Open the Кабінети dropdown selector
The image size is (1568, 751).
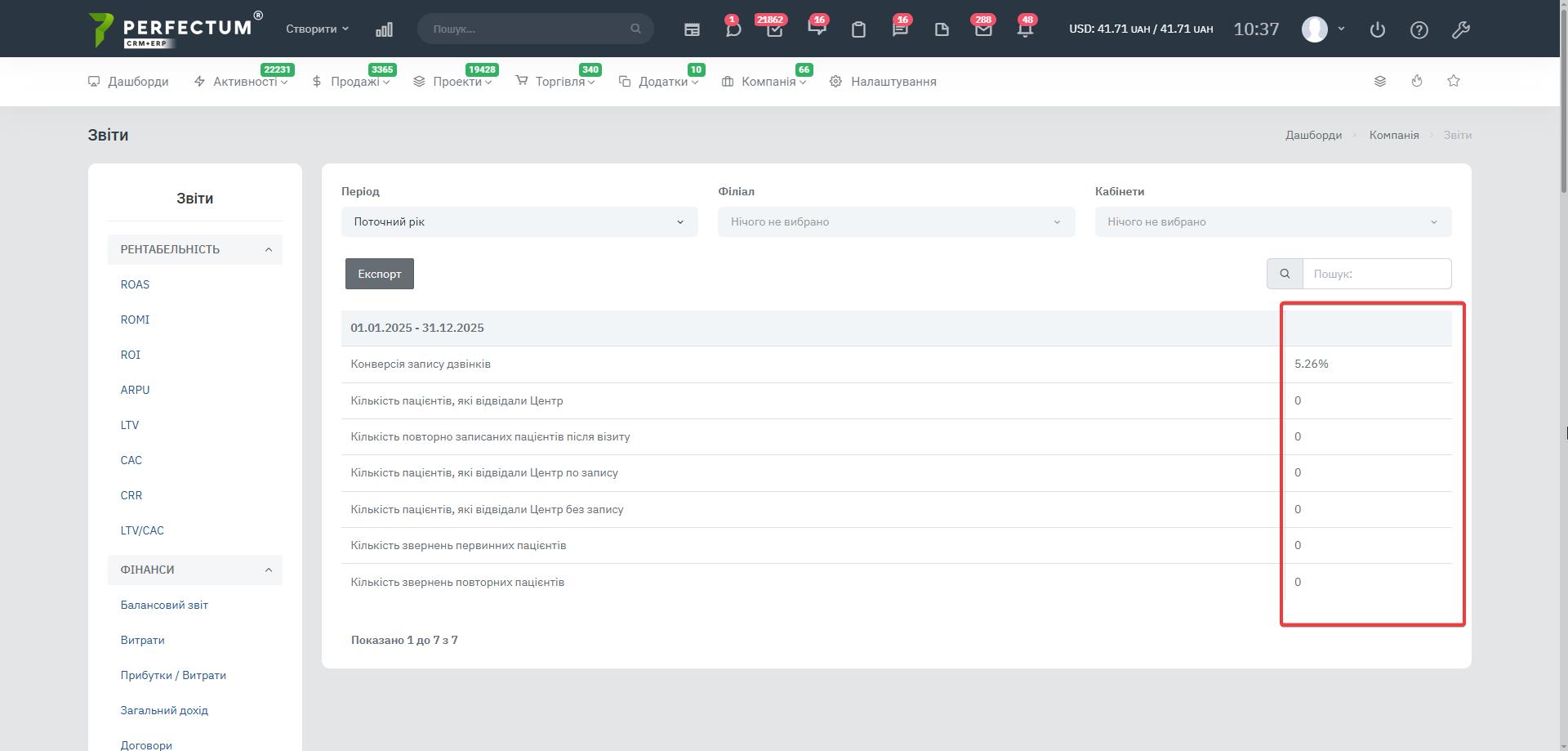click(x=1273, y=221)
